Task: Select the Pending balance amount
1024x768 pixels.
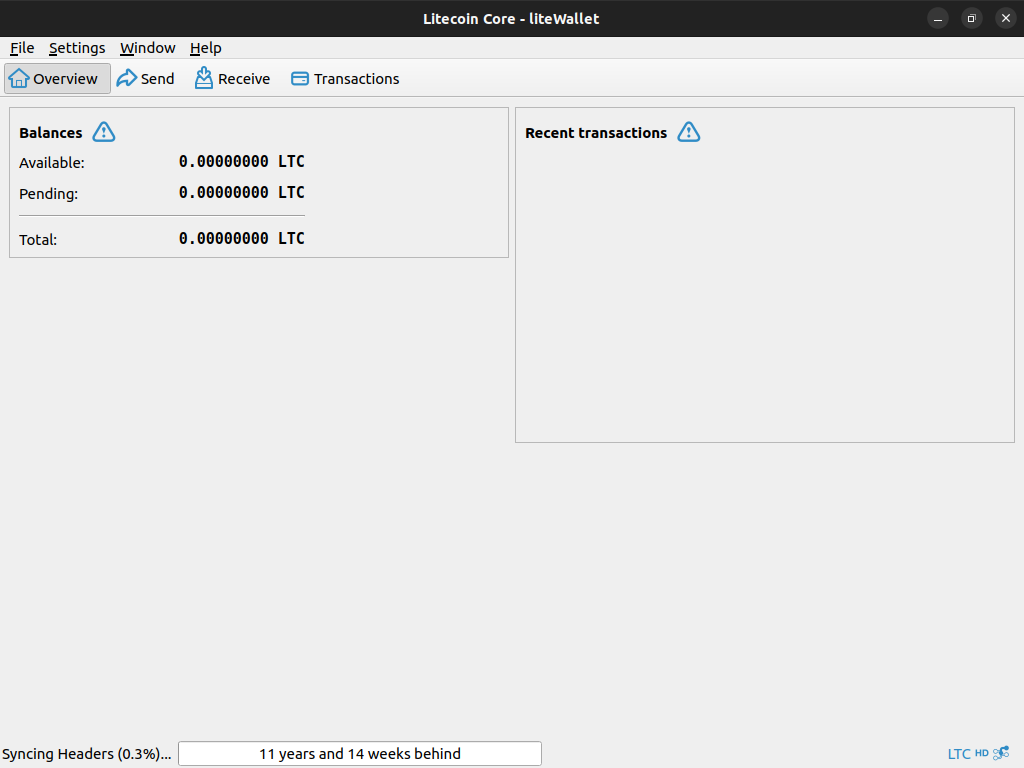Action: pos(242,193)
